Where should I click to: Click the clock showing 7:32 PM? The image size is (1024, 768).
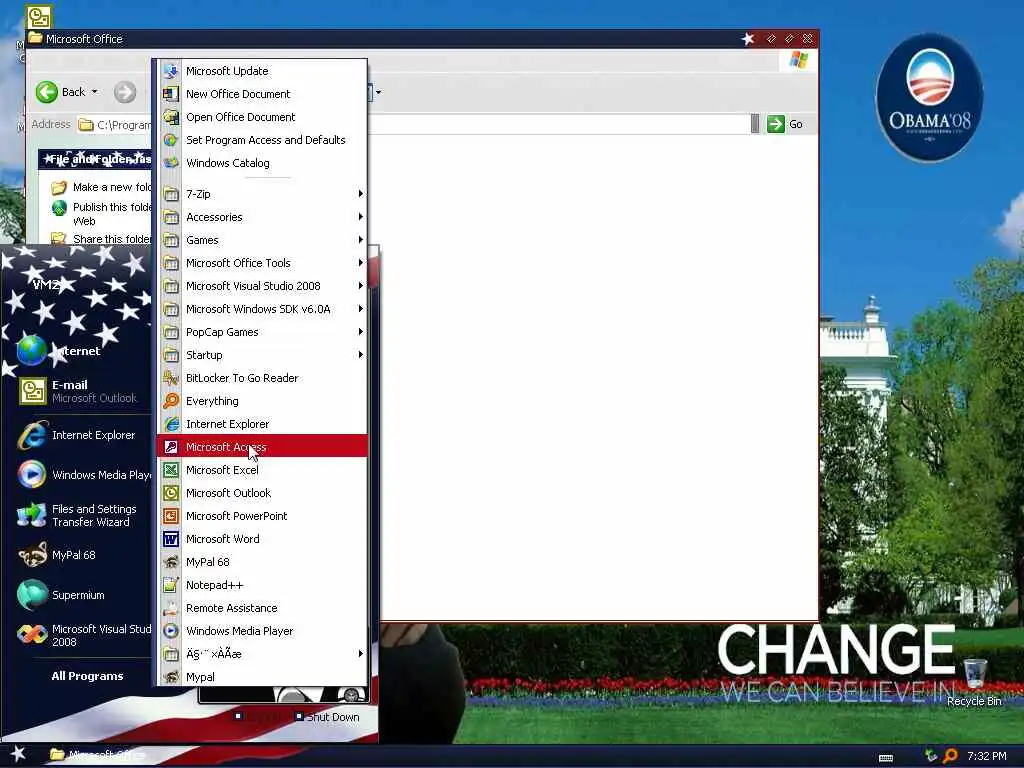[x=987, y=756]
